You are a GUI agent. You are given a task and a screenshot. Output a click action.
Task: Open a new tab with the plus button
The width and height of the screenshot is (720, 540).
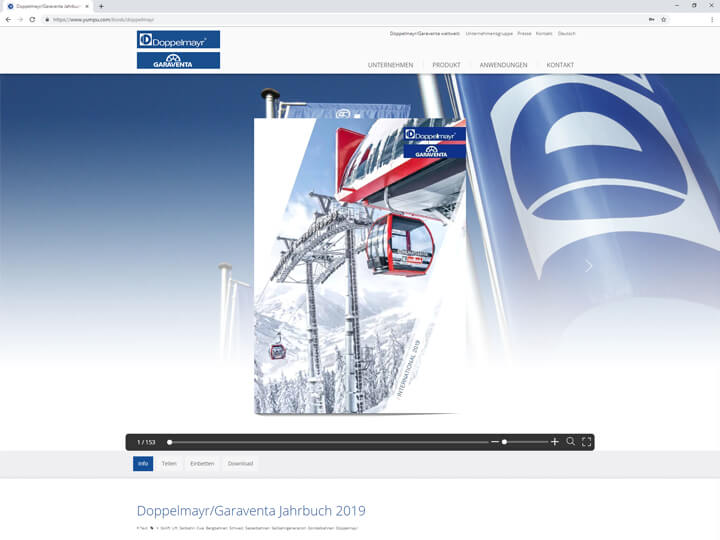(101, 6)
